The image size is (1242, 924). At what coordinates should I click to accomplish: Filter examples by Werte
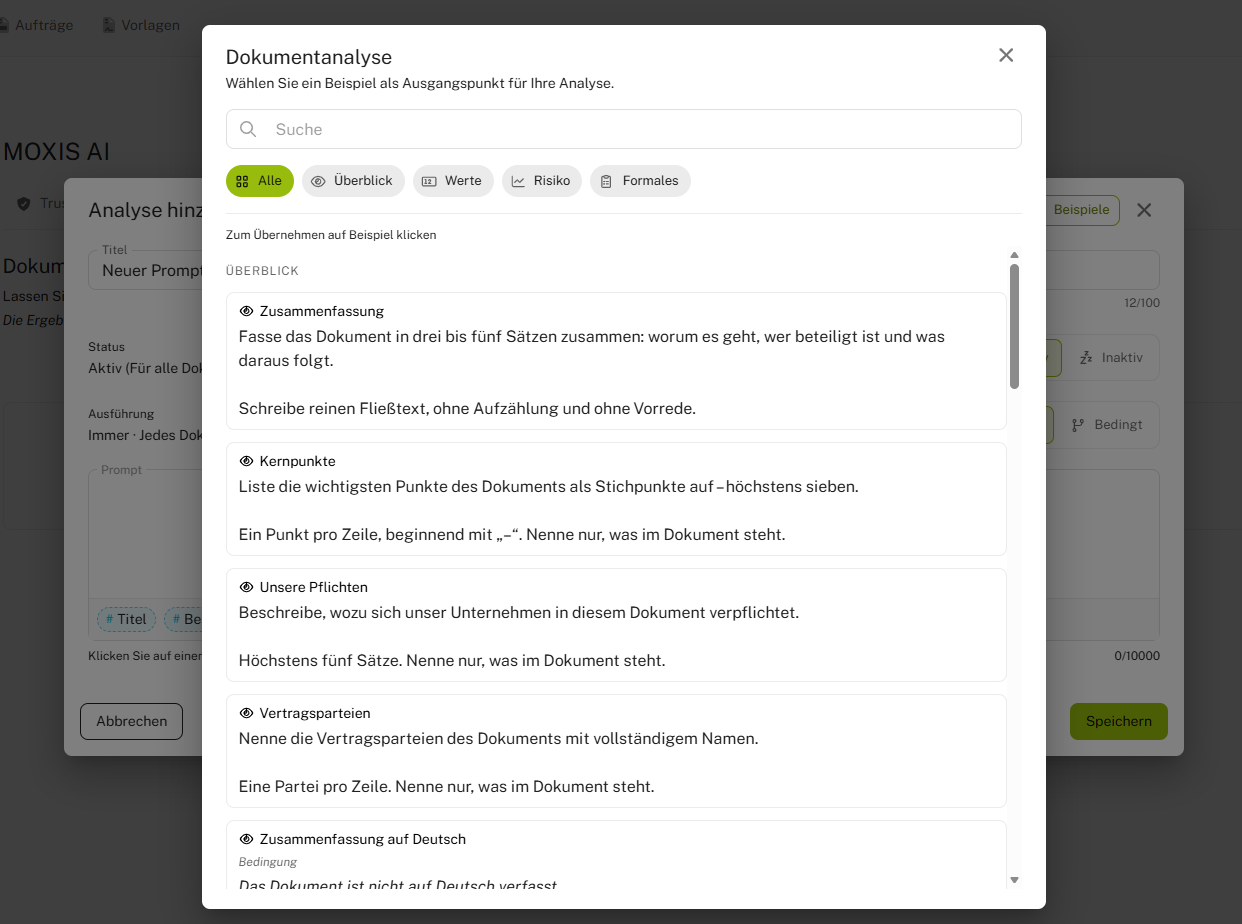[453, 181]
